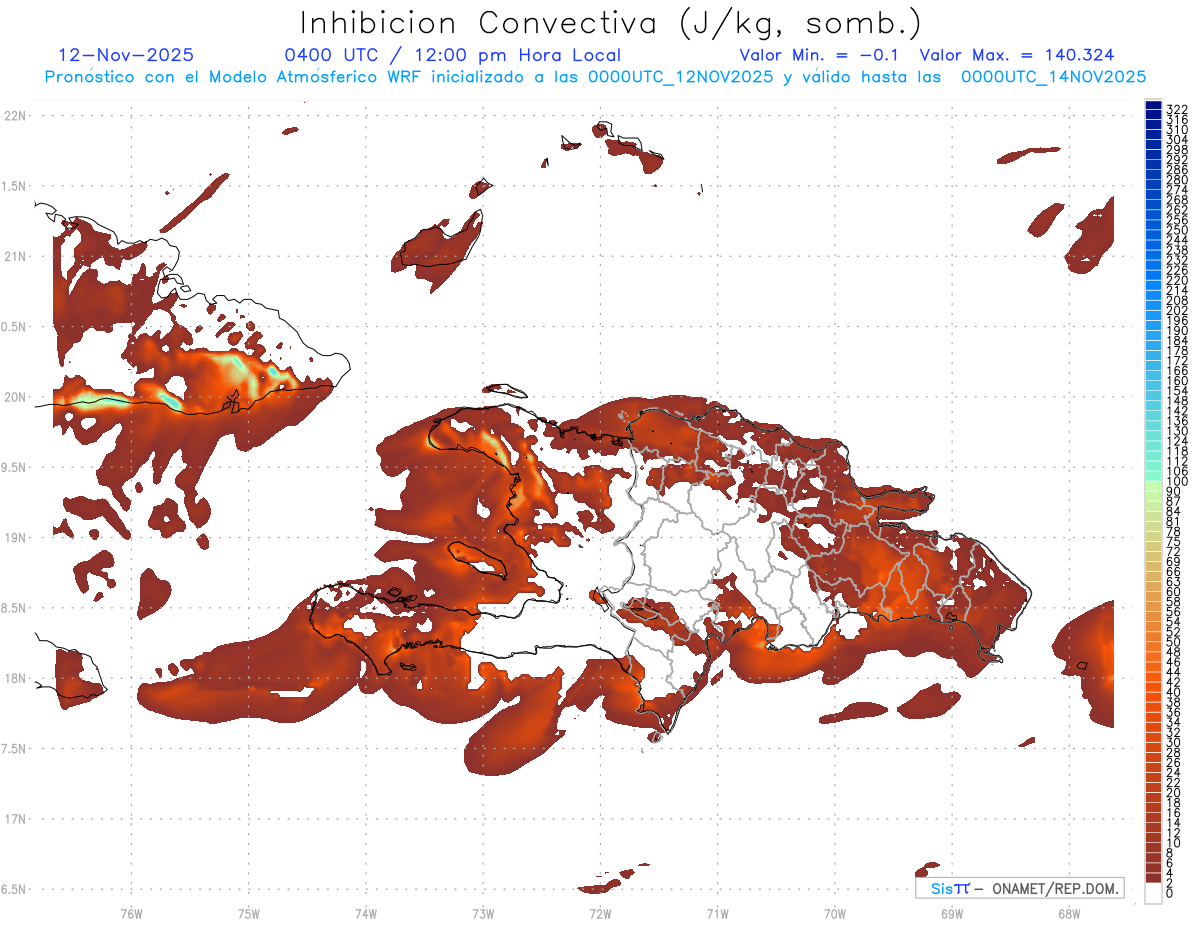Screen dimensions: 1200x927
Task: Open the SisTT - ONAMET/REP.DOM. credit box
Action: click(x=1019, y=888)
